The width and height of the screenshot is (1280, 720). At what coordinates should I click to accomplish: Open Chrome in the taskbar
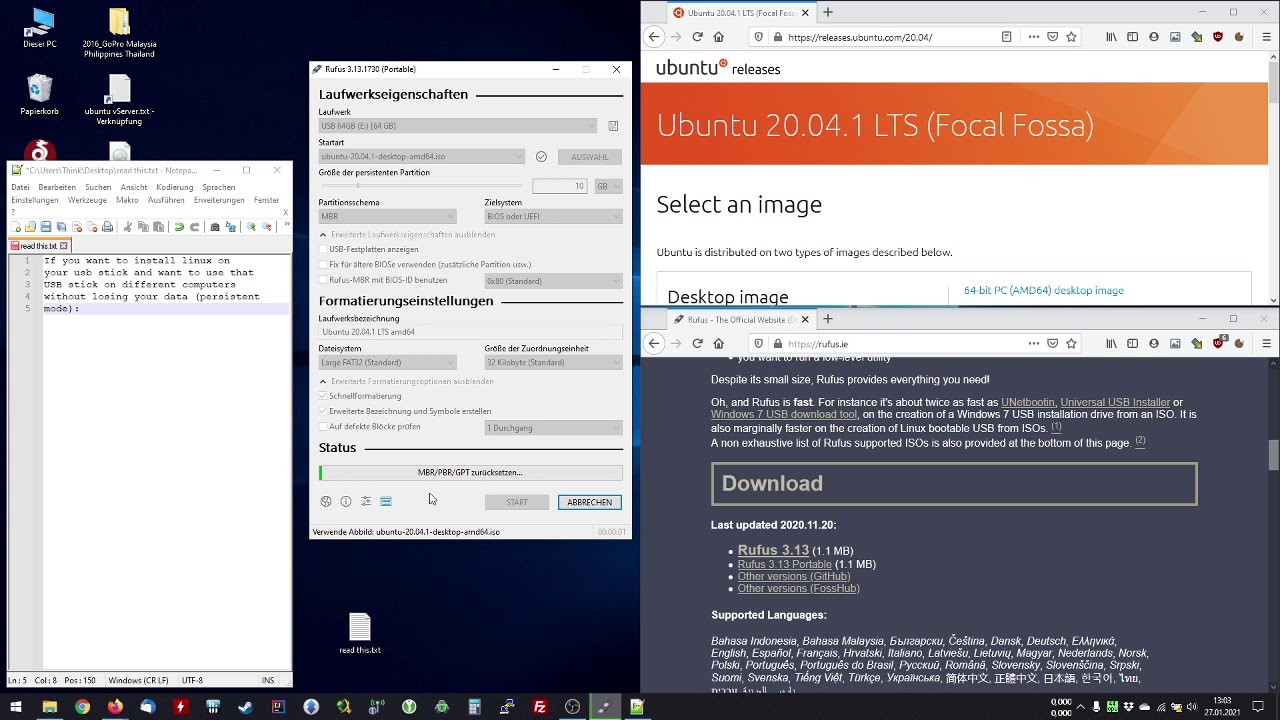[82, 707]
